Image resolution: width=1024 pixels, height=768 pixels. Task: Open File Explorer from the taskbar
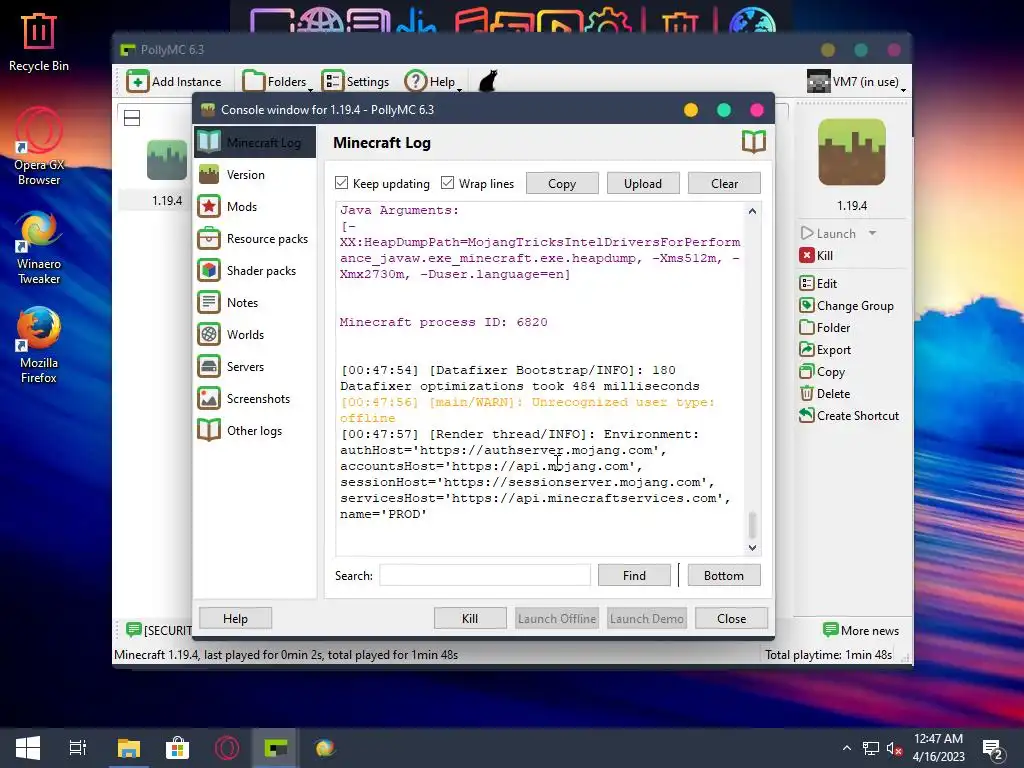129,748
